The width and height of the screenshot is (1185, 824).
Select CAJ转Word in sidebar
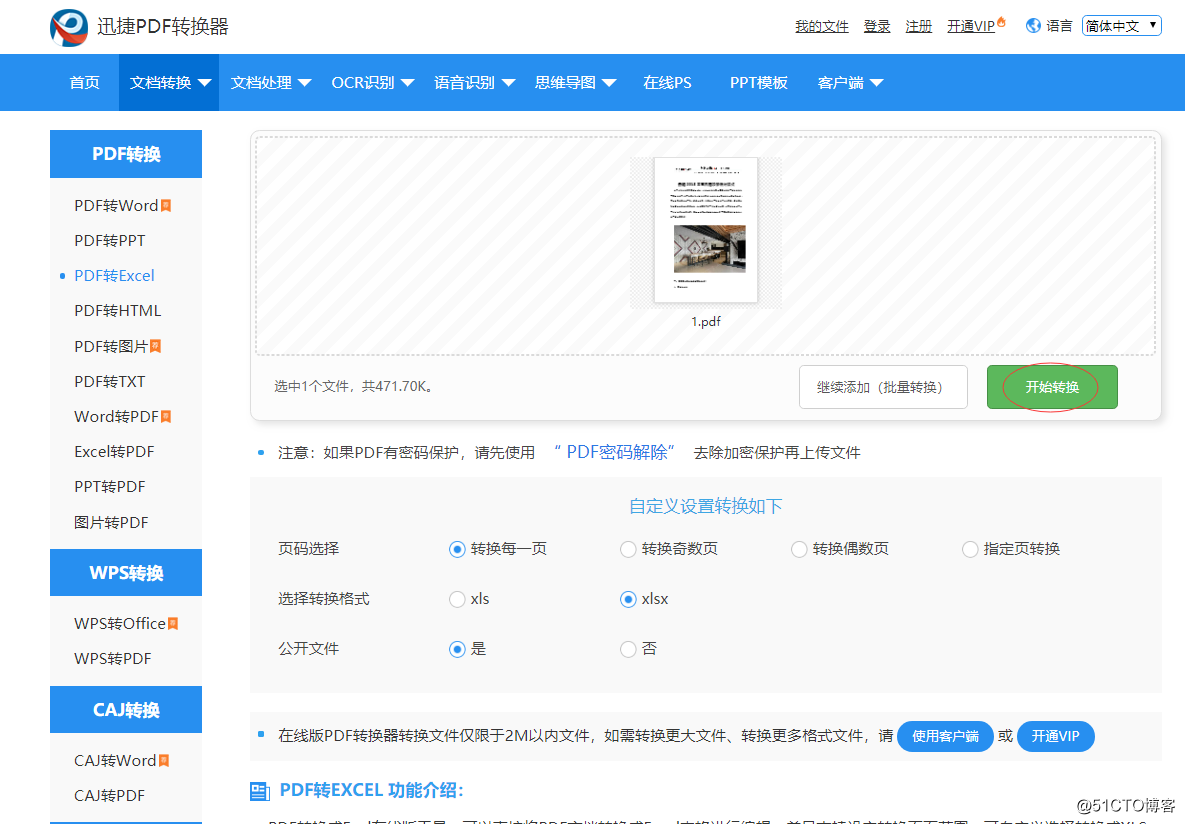(x=115, y=760)
